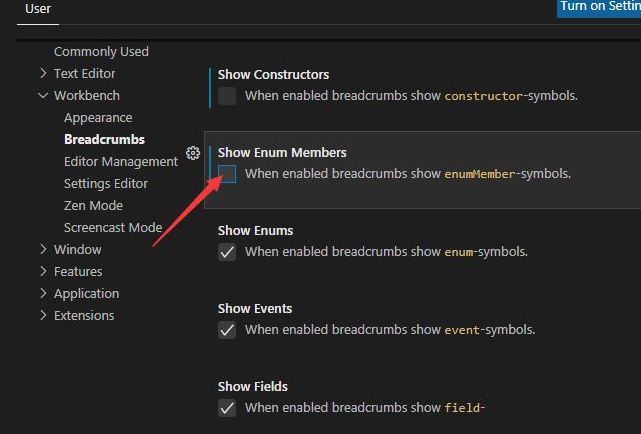Open the Settings Editor category
The width and height of the screenshot is (641, 434).
click(x=106, y=184)
